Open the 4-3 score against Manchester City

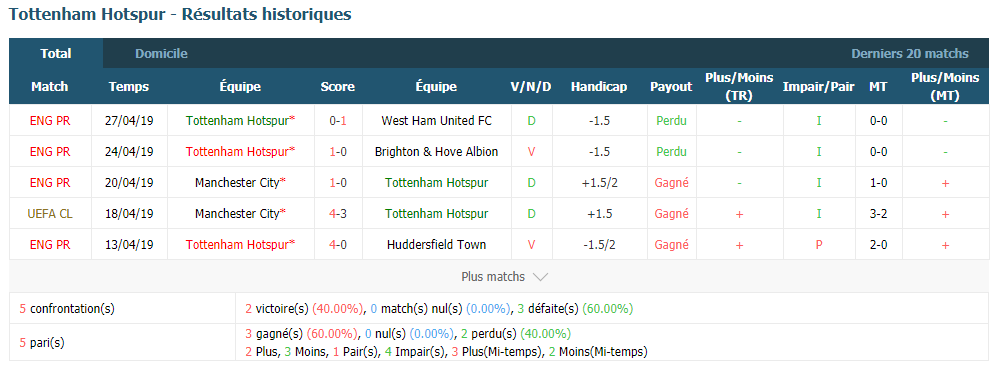(x=338, y=214)
